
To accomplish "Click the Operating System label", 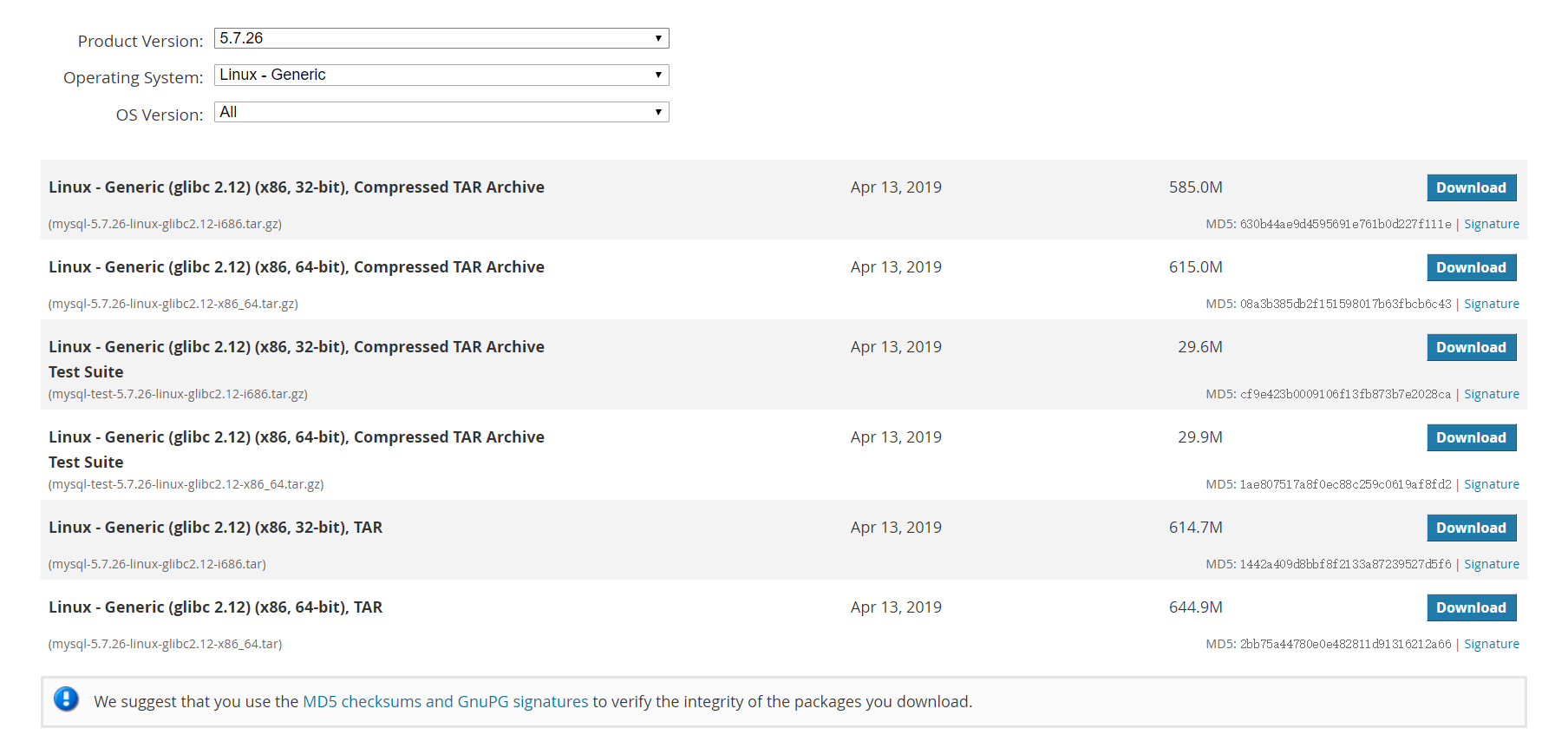I will coord(134,77).
